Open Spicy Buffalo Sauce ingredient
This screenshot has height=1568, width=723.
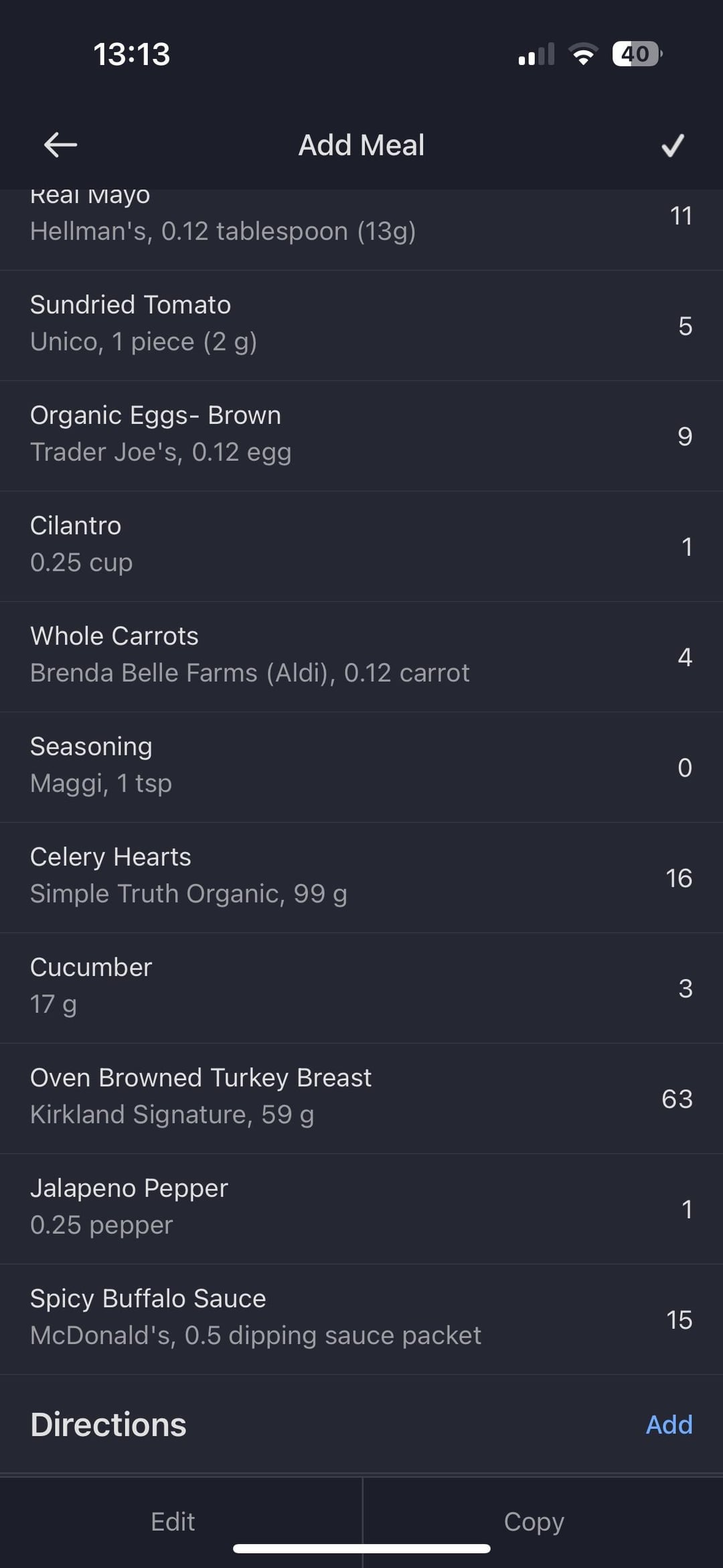click(x=361, y=1320)
